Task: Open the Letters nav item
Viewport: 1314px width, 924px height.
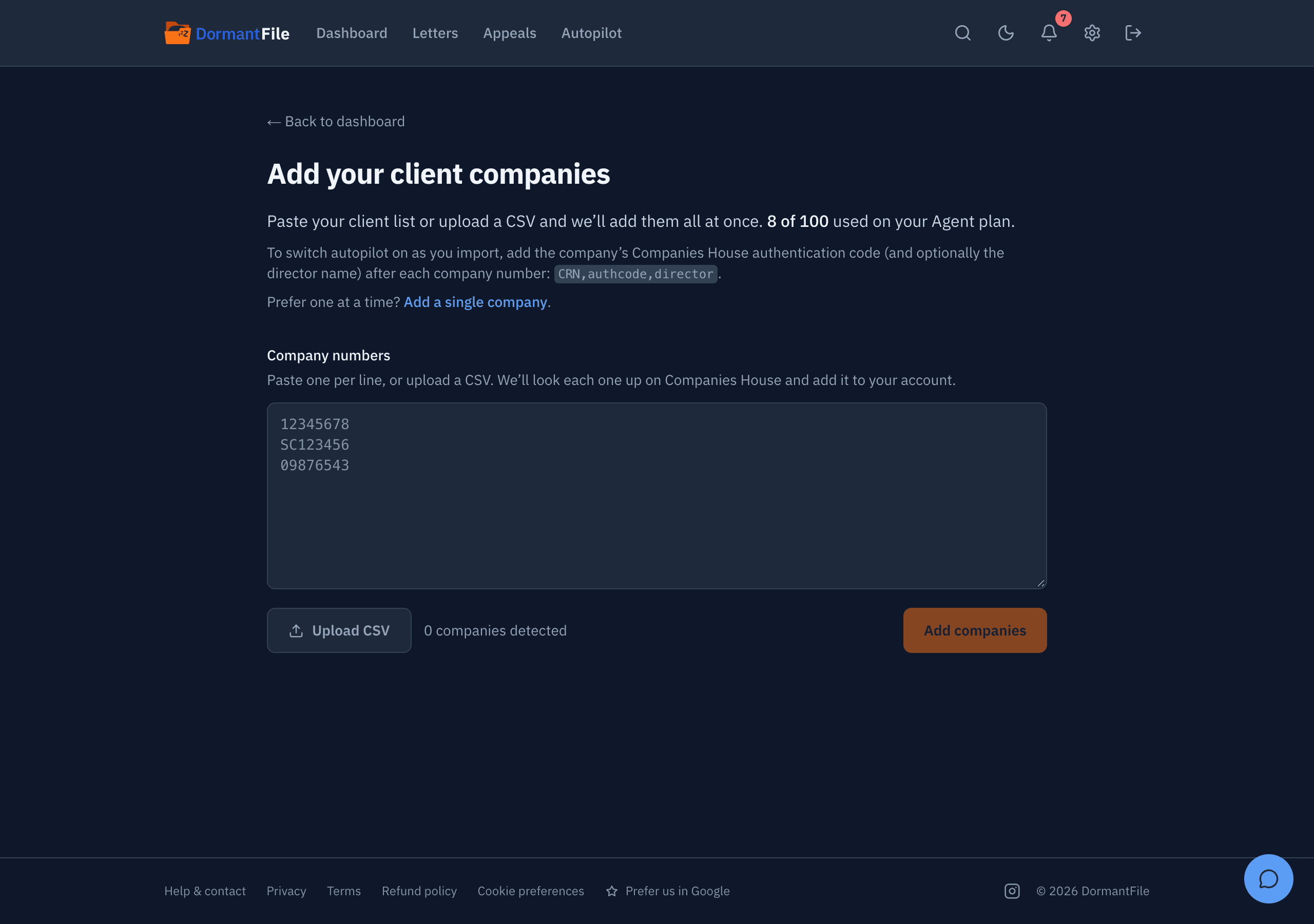Action: tap(435, 33)
